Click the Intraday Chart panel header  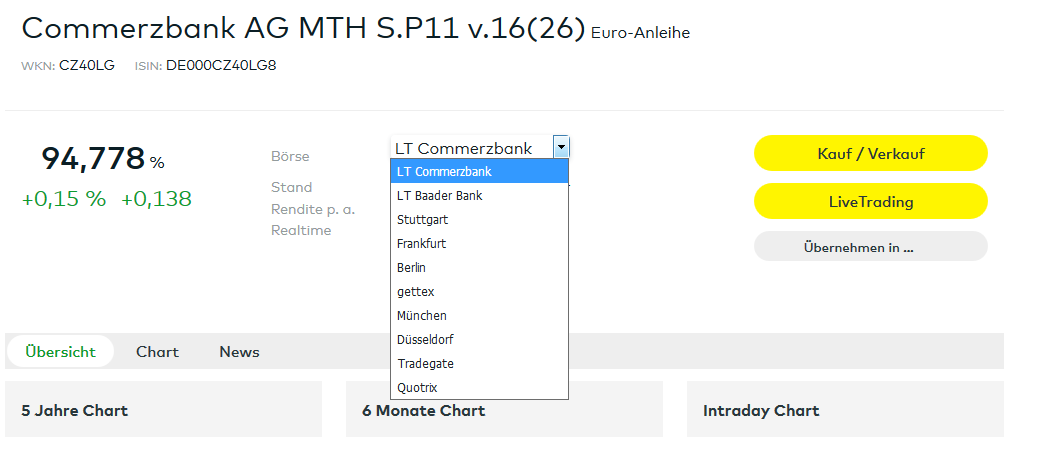761,410
